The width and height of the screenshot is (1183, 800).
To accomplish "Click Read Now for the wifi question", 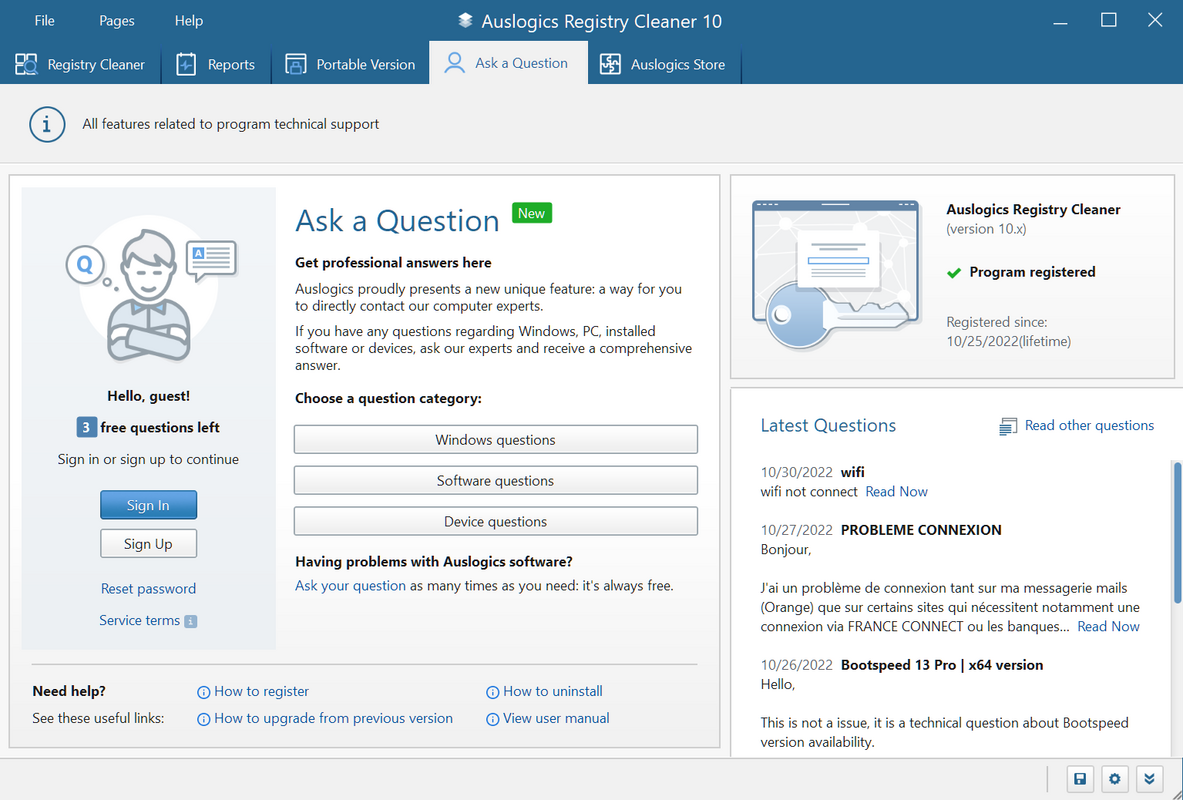I will [x=896, y=492].
